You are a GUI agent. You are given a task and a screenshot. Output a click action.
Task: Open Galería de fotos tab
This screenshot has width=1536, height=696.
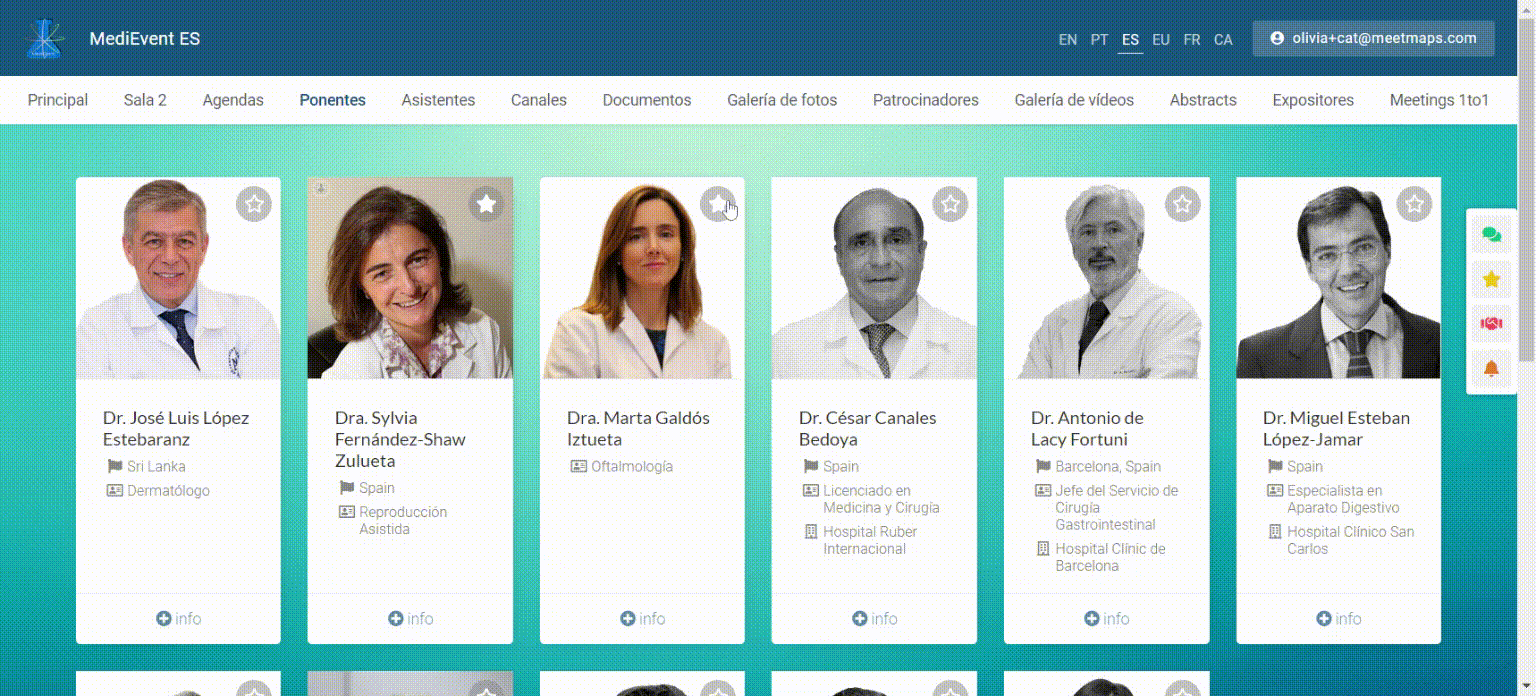point(782,100)
